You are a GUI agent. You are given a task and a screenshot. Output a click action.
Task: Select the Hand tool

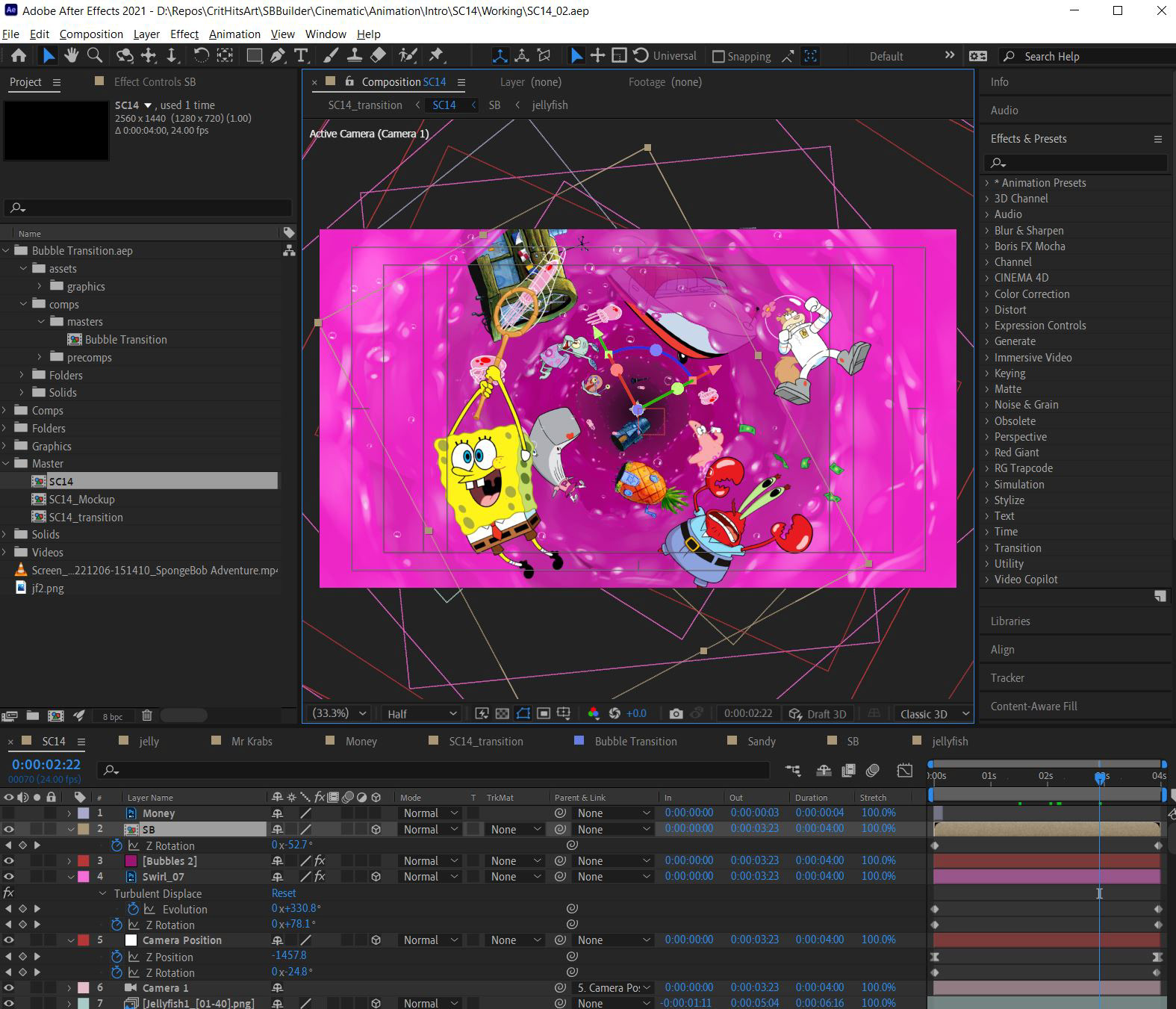point(72,56)
